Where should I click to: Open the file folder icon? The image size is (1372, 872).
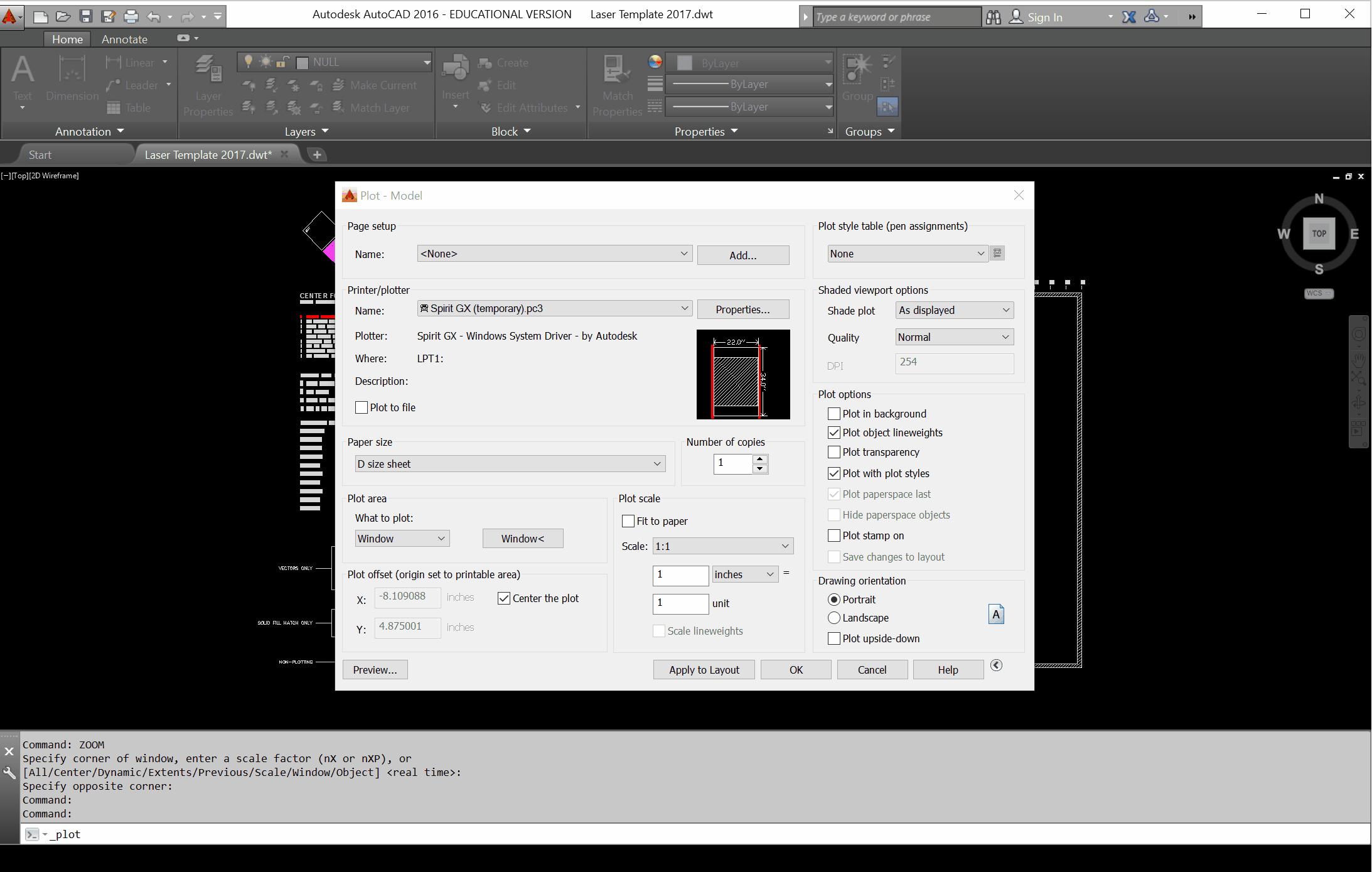coord(63,16)
